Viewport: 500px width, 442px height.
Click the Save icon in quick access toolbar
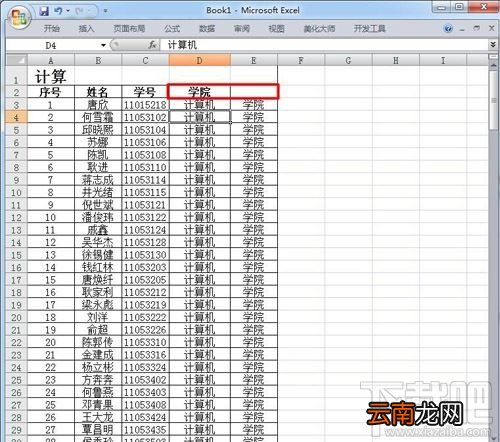coord(44,11)
